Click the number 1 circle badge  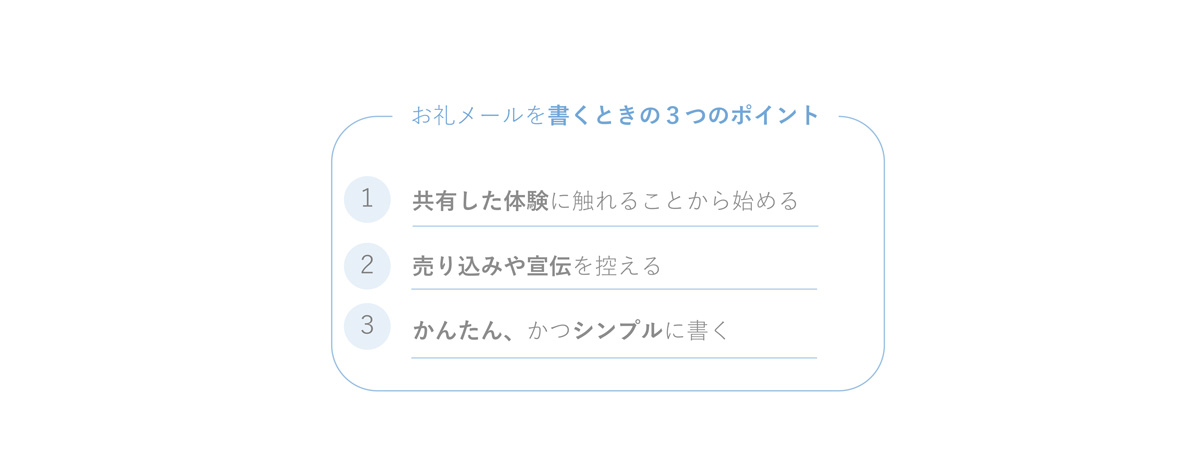[x=367, y=199]
